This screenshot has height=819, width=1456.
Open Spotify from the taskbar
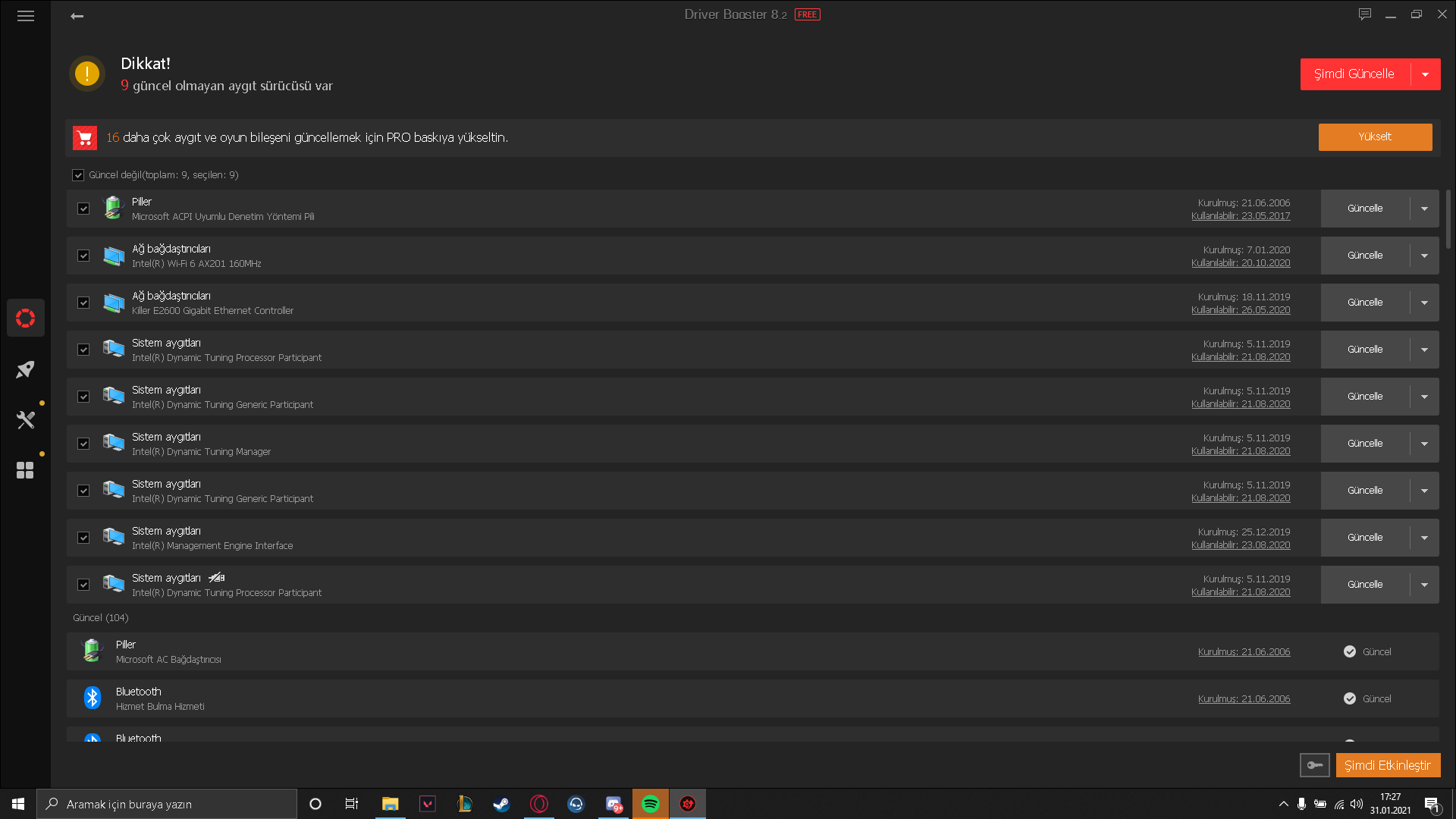coord(650,804)
